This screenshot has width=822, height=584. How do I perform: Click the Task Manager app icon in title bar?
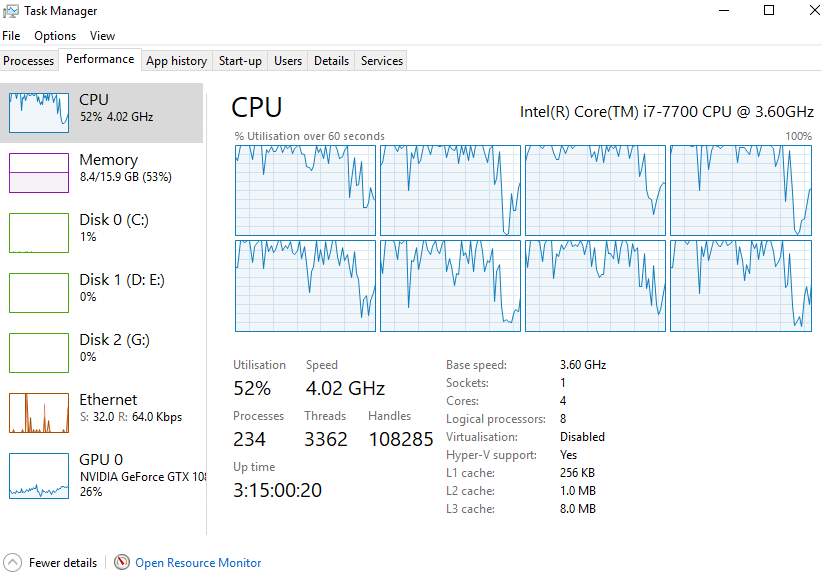[11, 11]
